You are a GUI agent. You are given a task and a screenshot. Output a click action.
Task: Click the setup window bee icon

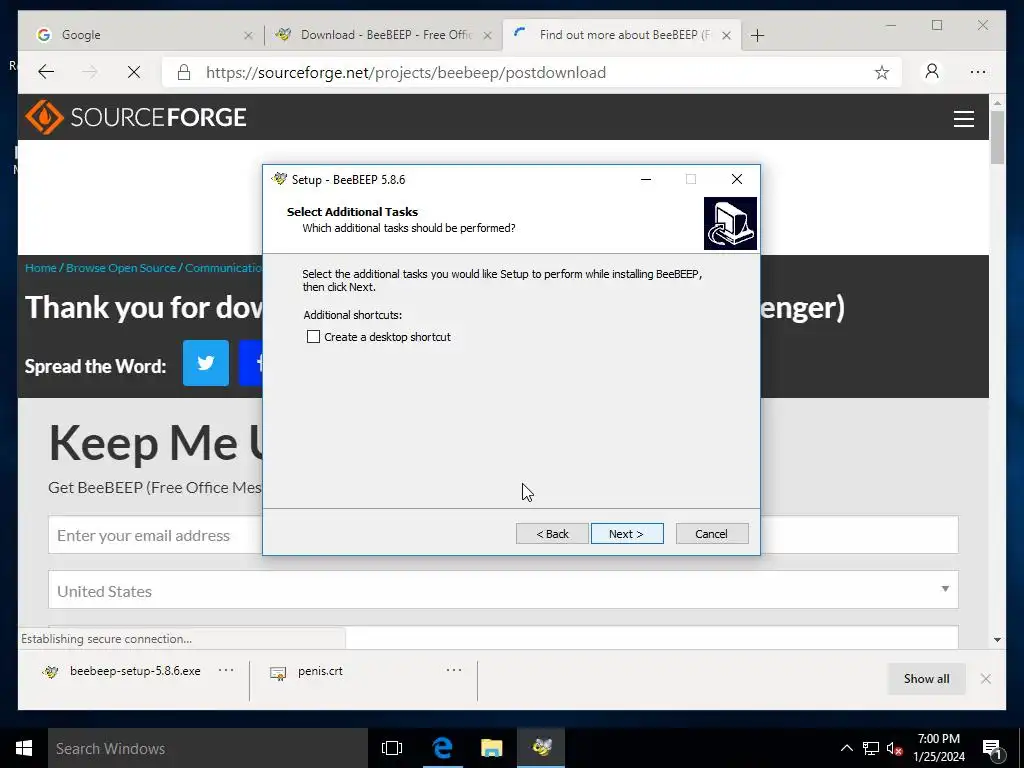pos(280,179)
